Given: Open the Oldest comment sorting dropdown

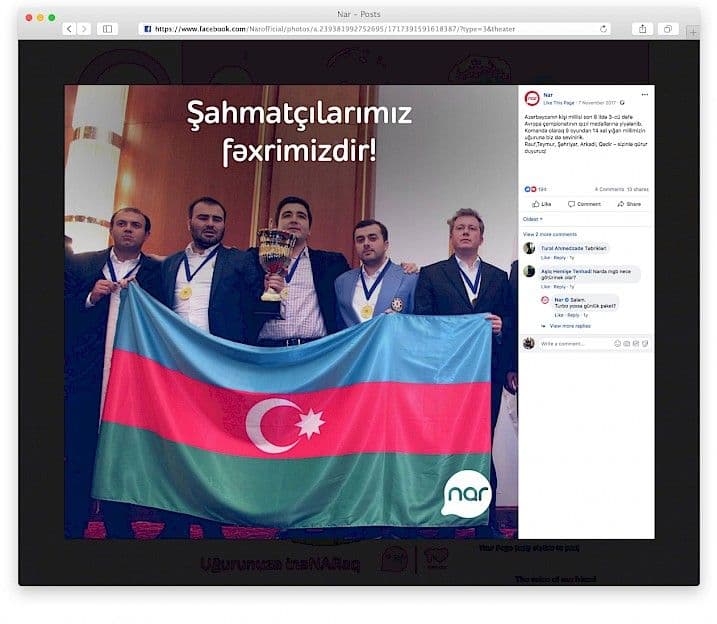Looking at the screenshot, I should [x=533, y=219].
